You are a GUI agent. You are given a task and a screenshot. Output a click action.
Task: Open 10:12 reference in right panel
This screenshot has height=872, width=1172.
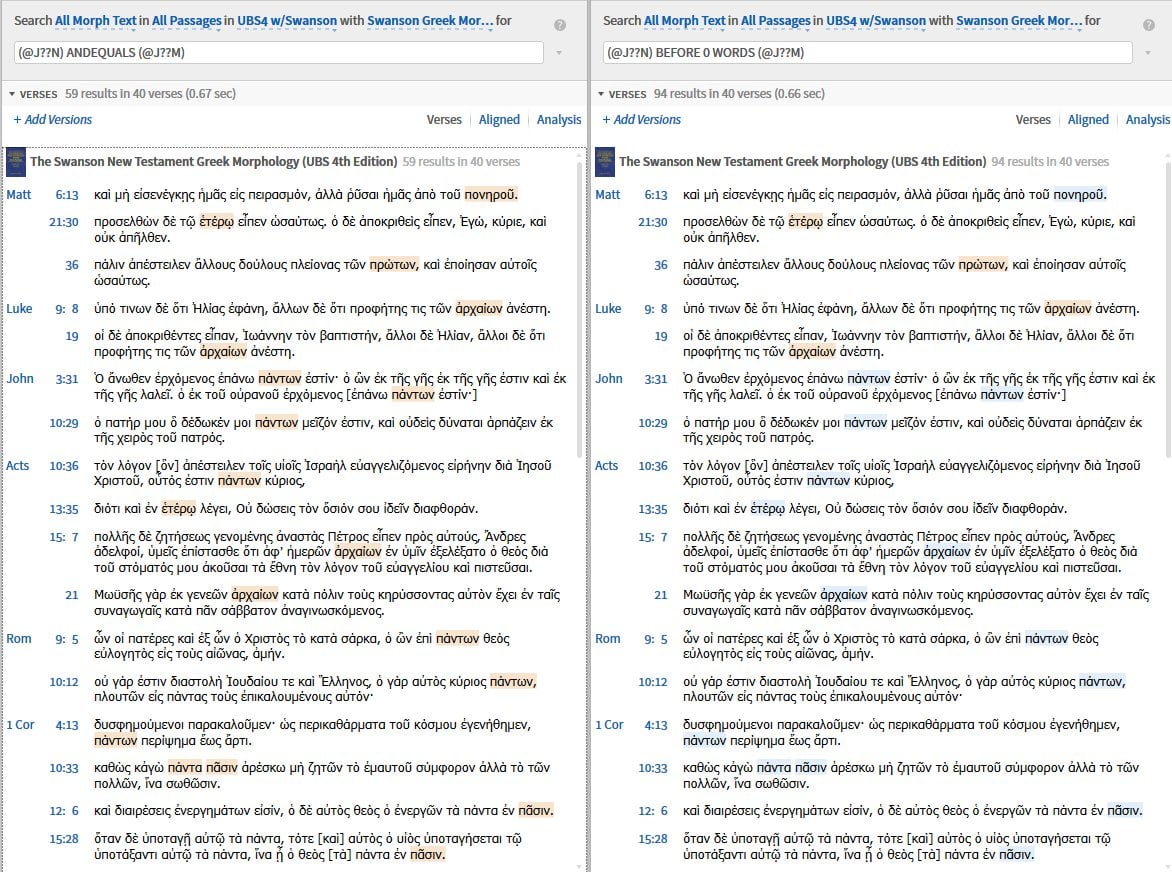(653, 682)
